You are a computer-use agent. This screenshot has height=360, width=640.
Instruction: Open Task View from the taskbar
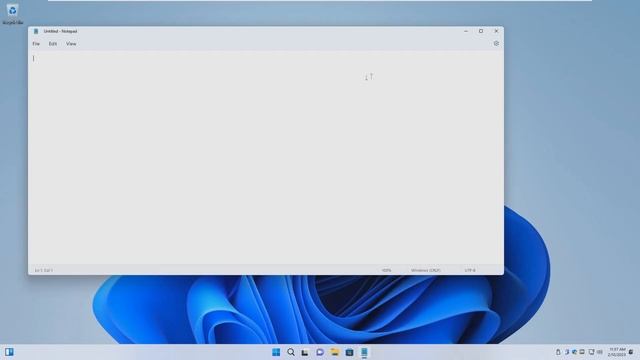pyautogui.click(x=305, y=352)
